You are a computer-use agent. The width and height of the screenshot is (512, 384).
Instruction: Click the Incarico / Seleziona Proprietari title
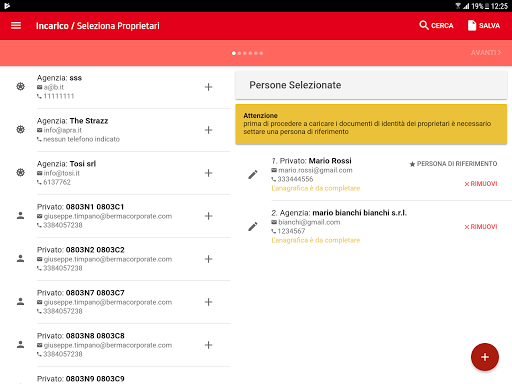pos(98,26)
